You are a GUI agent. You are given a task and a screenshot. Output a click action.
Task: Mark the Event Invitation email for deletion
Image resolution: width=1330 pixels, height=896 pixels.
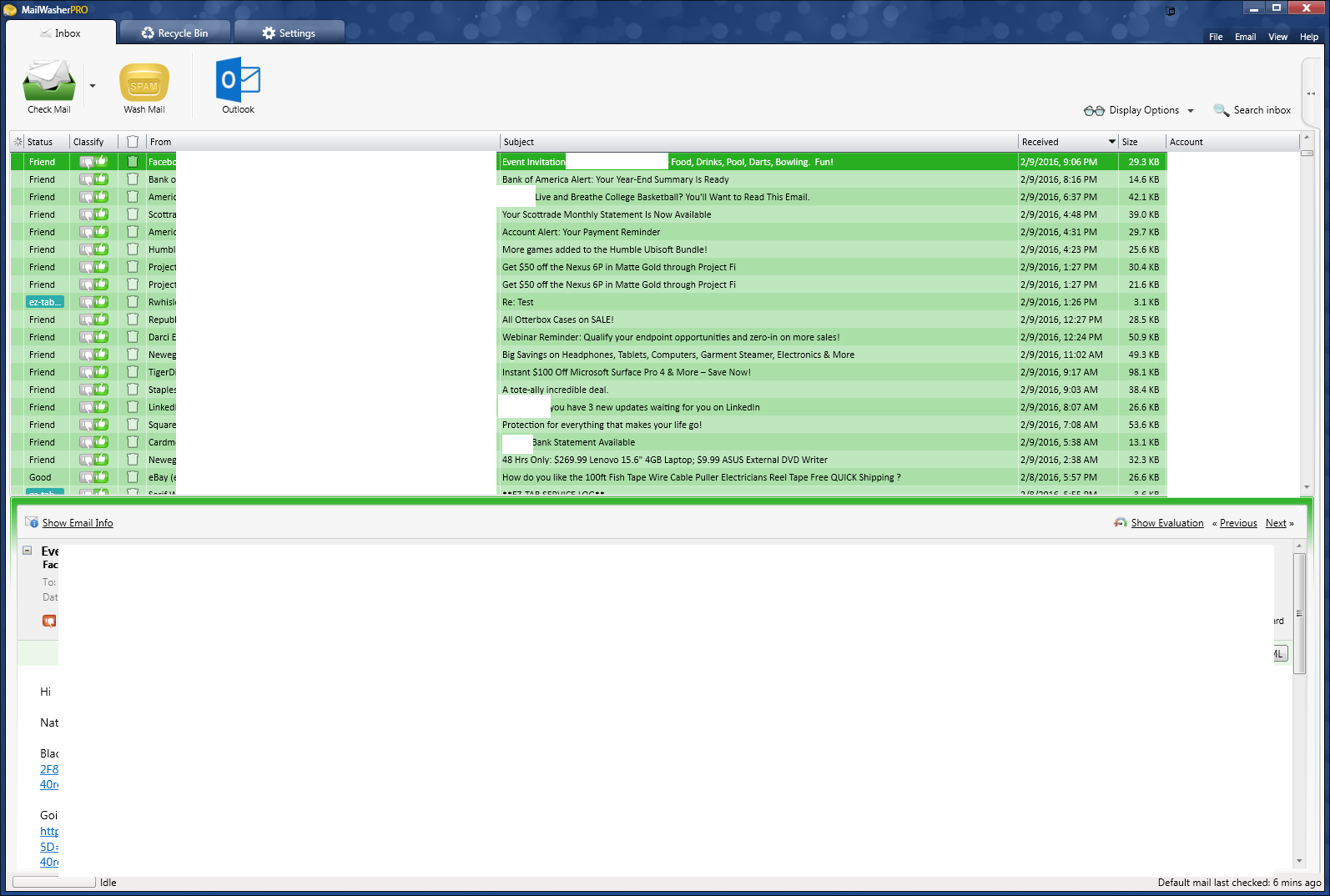133,161
